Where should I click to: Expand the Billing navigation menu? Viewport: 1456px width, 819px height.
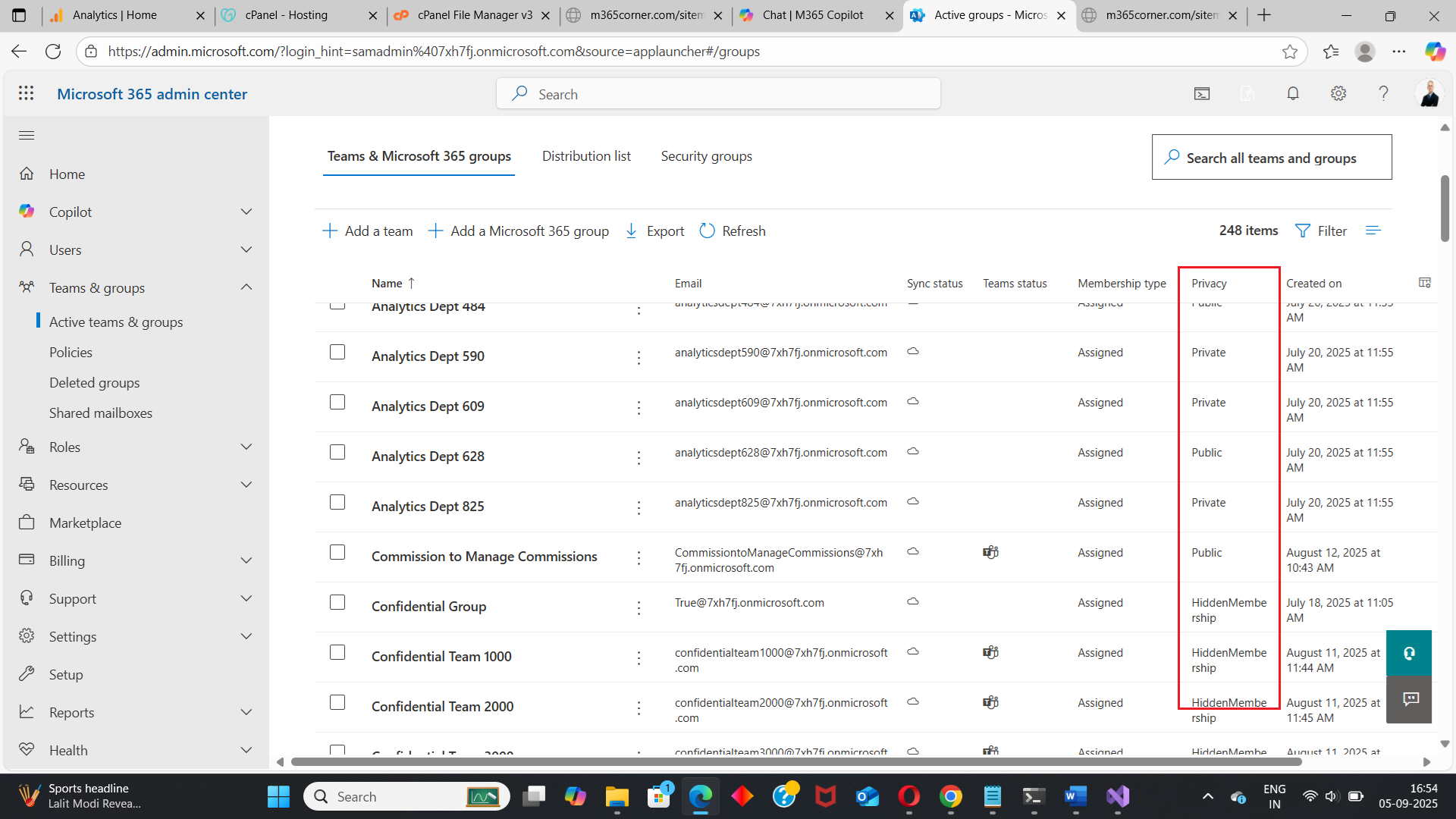coord(246,560)
